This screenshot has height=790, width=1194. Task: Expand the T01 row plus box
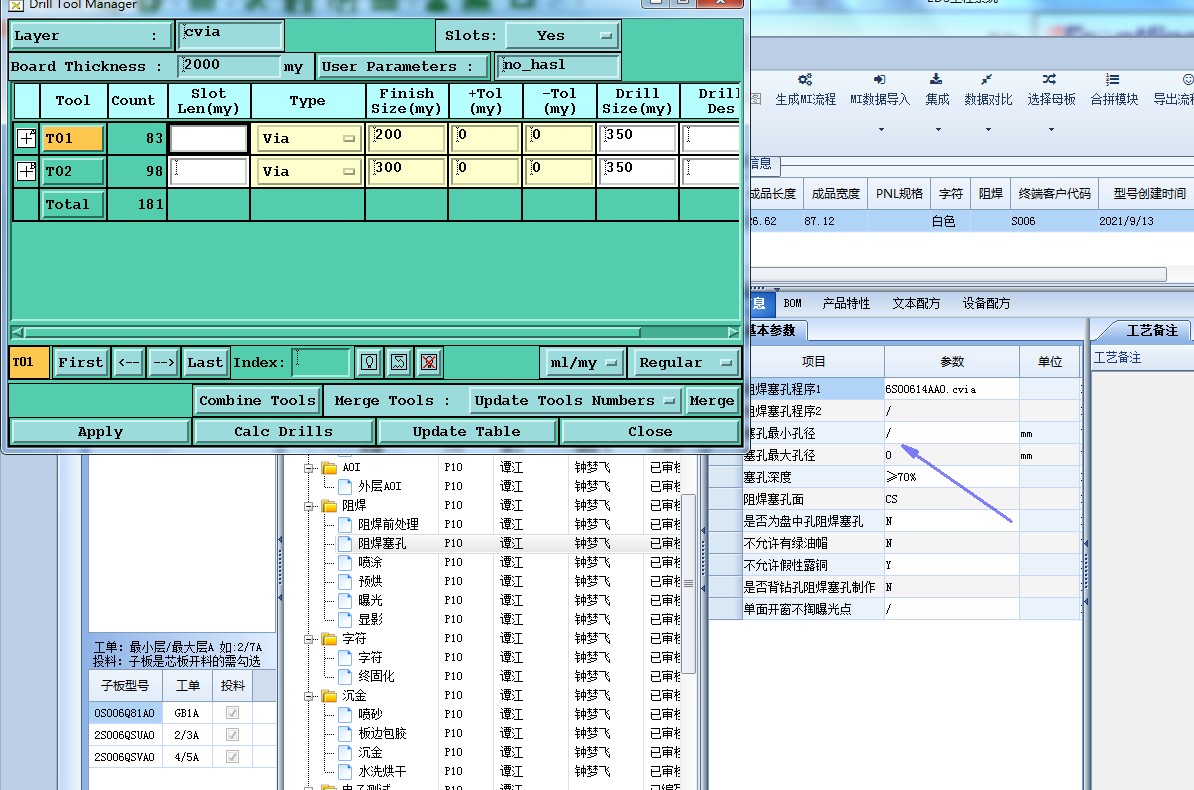pos(27,138)
